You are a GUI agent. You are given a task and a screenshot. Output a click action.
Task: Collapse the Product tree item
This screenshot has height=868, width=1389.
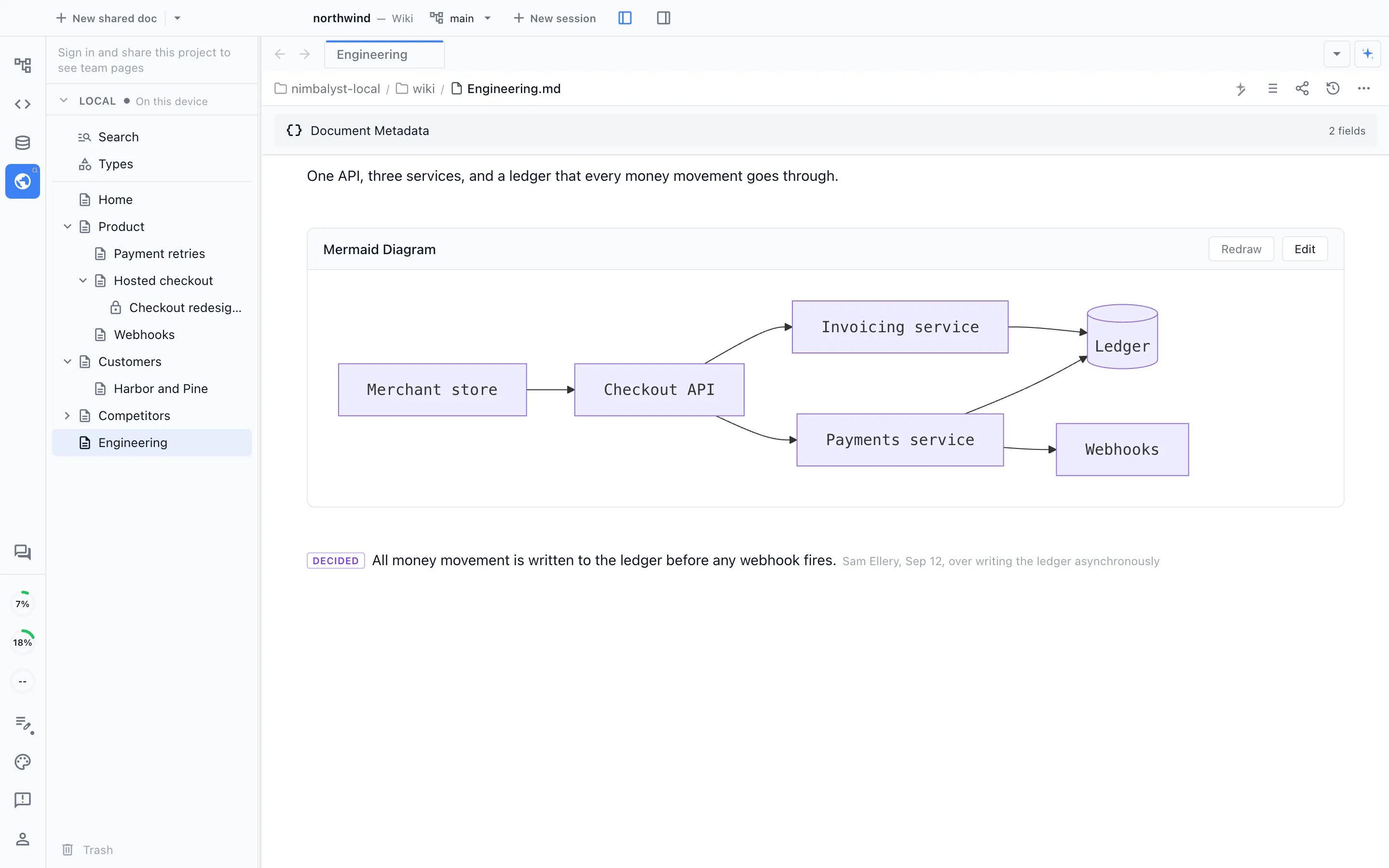point(67,227)
